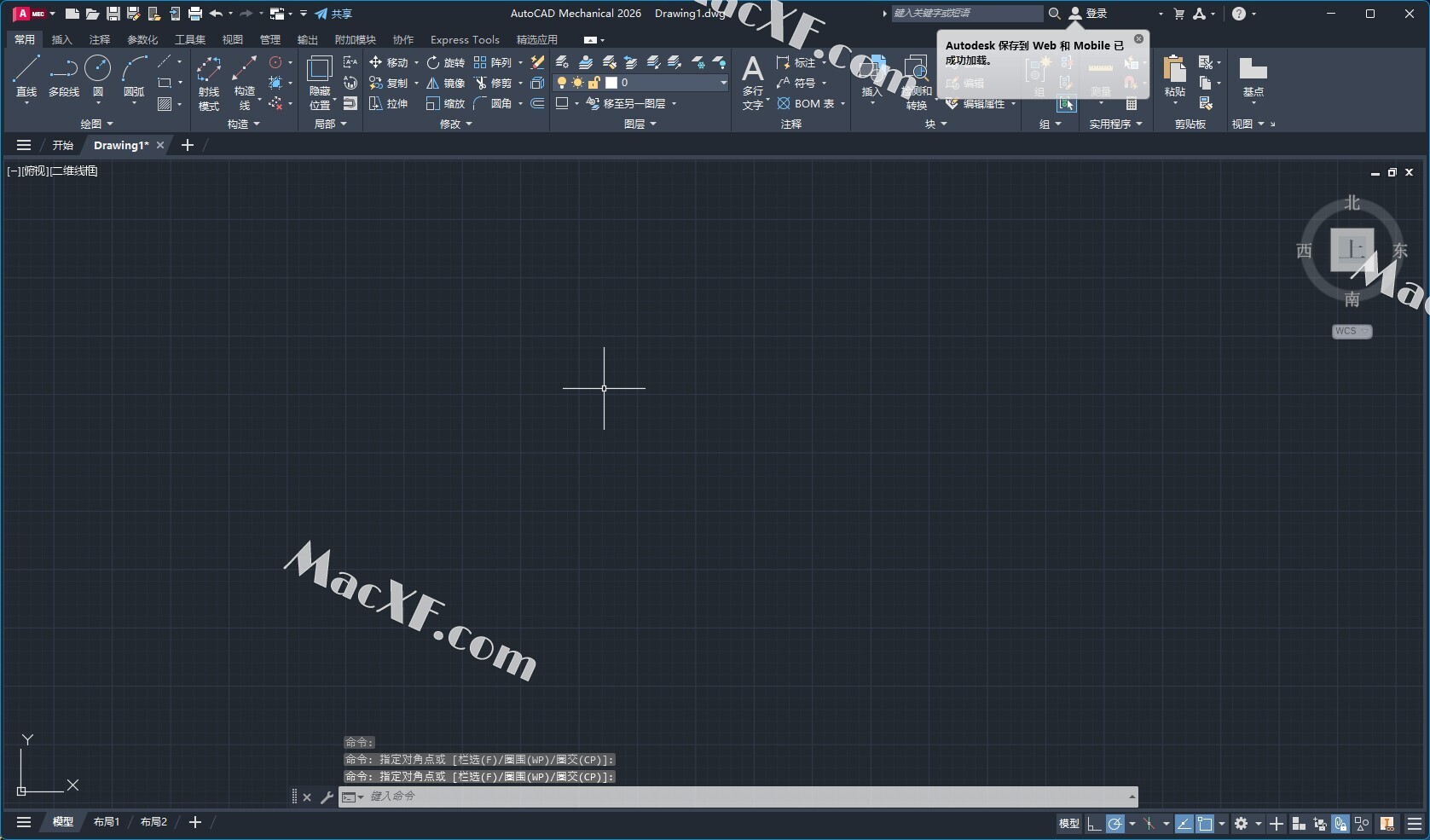Click the keyword search input field

pyautogui.click(x=967, y=14)
